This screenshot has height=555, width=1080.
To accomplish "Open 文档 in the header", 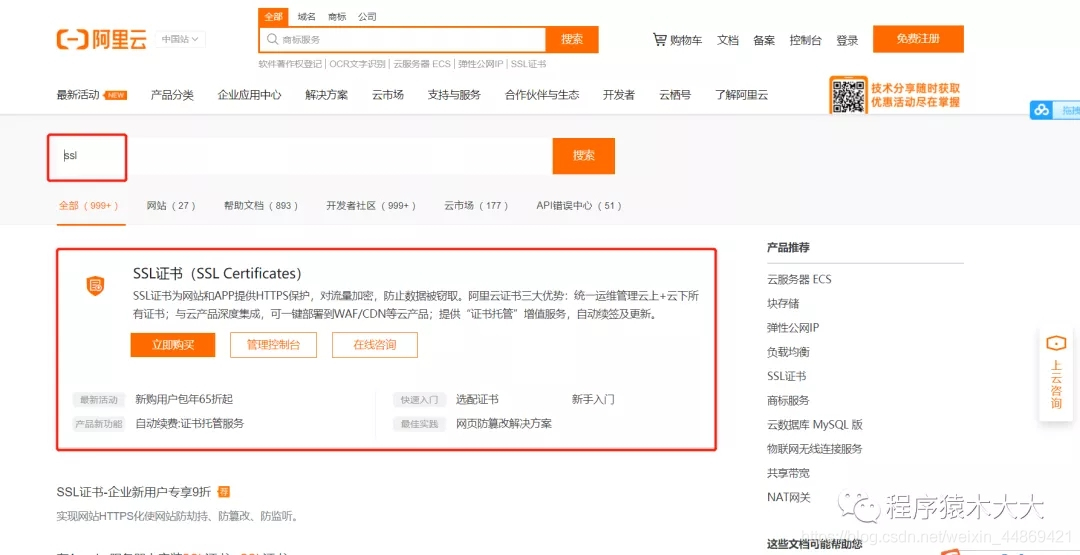I will point(727,40).
